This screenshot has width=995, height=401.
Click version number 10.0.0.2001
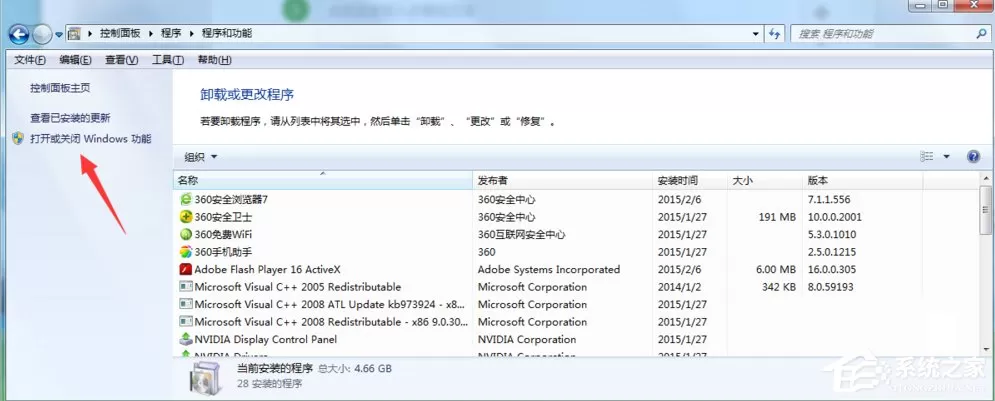[834, 217]
